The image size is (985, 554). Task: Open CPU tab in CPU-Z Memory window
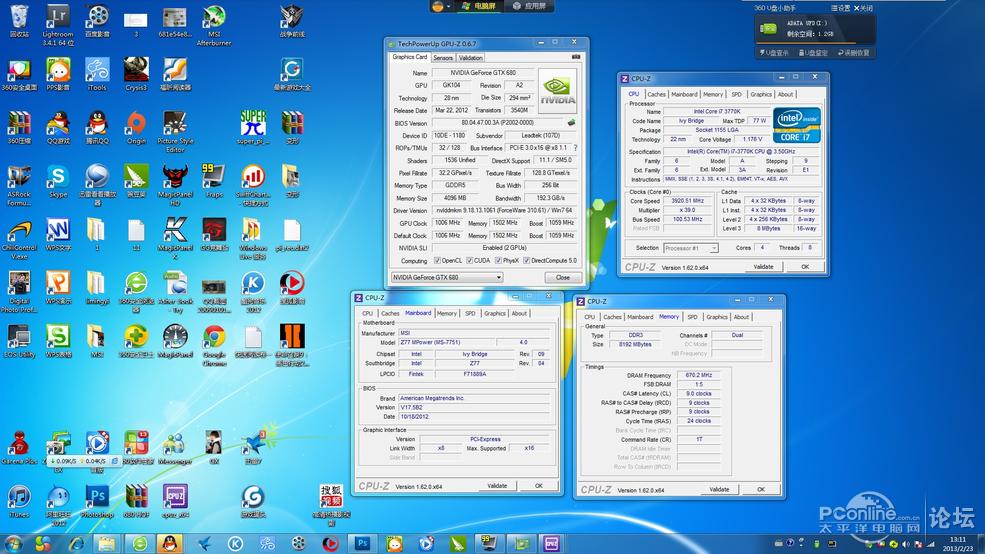(x=589, y=317)
